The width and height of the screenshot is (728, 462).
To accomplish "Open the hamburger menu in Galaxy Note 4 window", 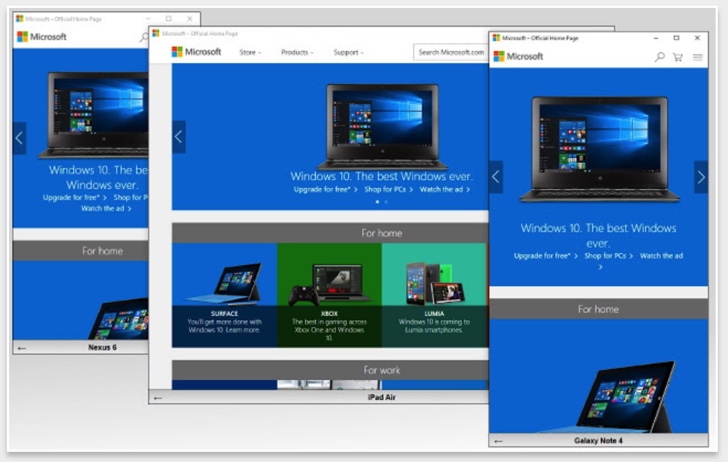I will [697, 57].
